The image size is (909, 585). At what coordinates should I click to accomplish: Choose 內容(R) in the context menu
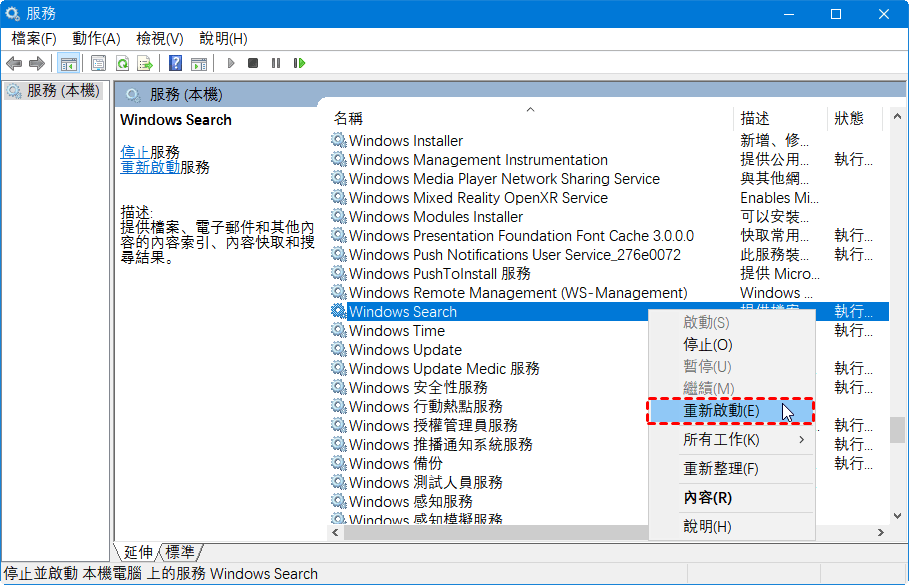coord(732,497)
